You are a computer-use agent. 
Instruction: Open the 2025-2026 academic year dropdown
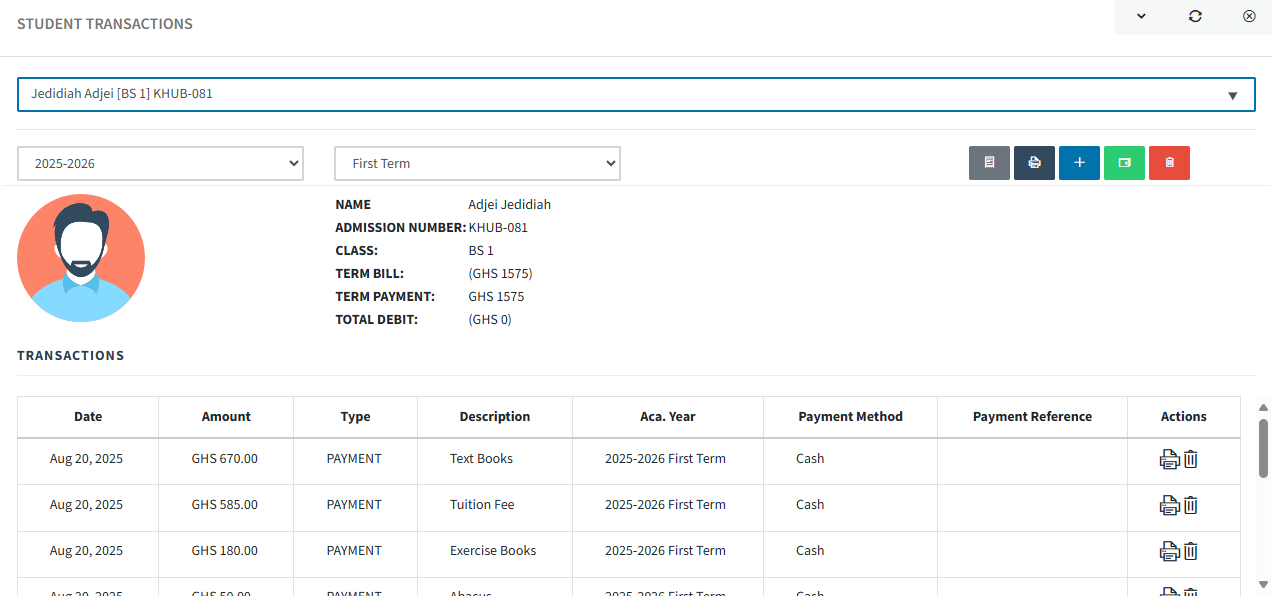pyautogui.click(x=160, y=163)
